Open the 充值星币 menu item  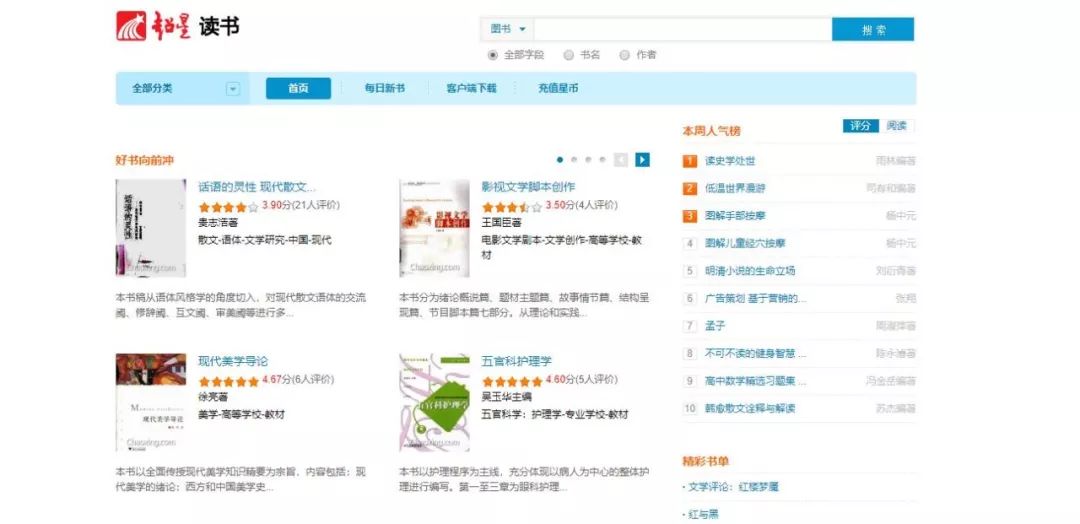pyautogui.click(x=558, y=88)
